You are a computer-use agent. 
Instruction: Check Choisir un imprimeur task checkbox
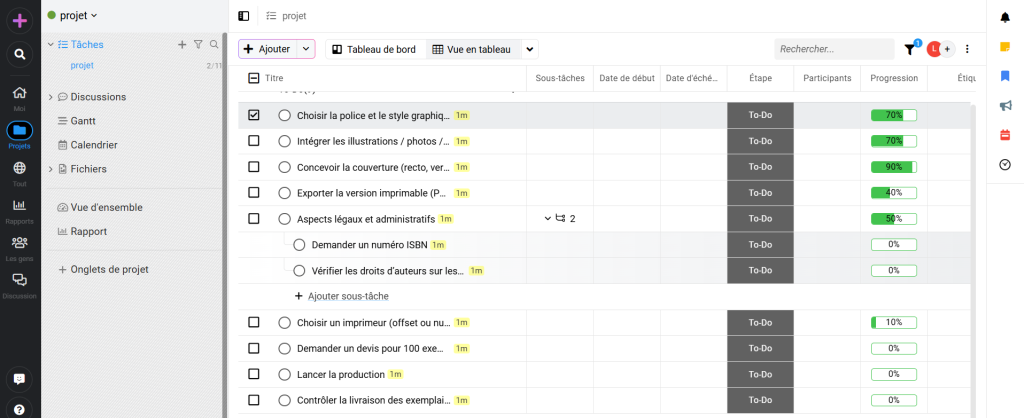[254, 322]
